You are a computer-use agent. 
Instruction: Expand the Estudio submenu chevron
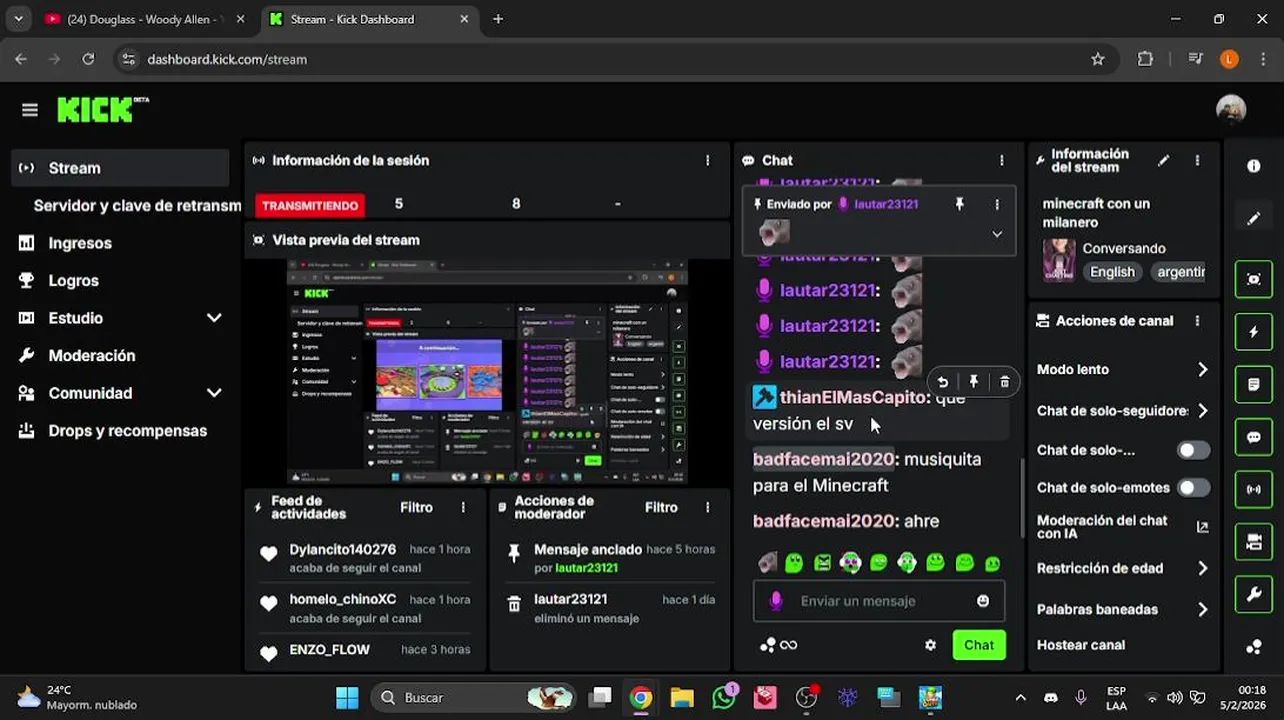pyautogui.click(x=214, y=318)
